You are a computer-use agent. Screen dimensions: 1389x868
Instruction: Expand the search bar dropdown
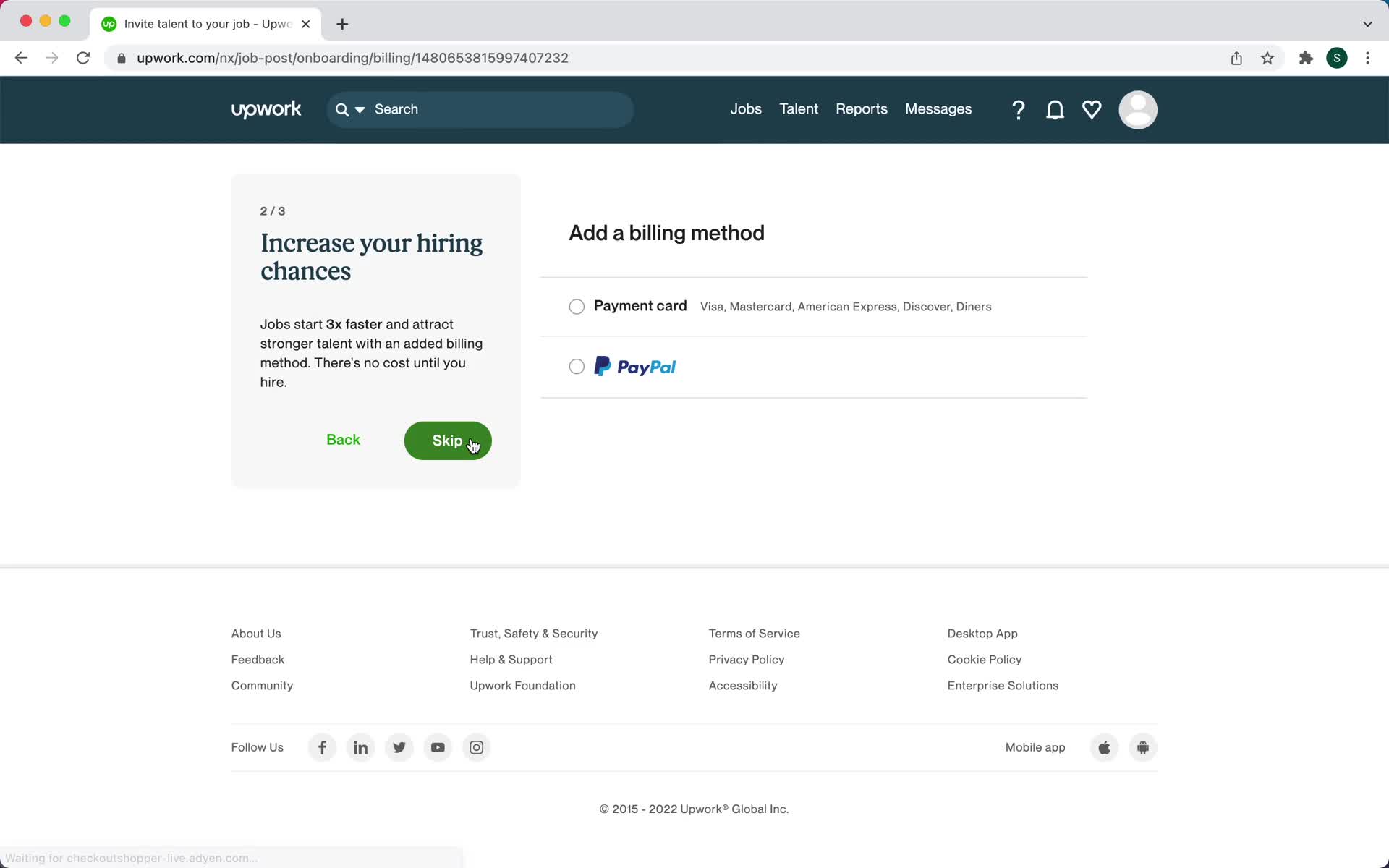(x=360, y=109)
